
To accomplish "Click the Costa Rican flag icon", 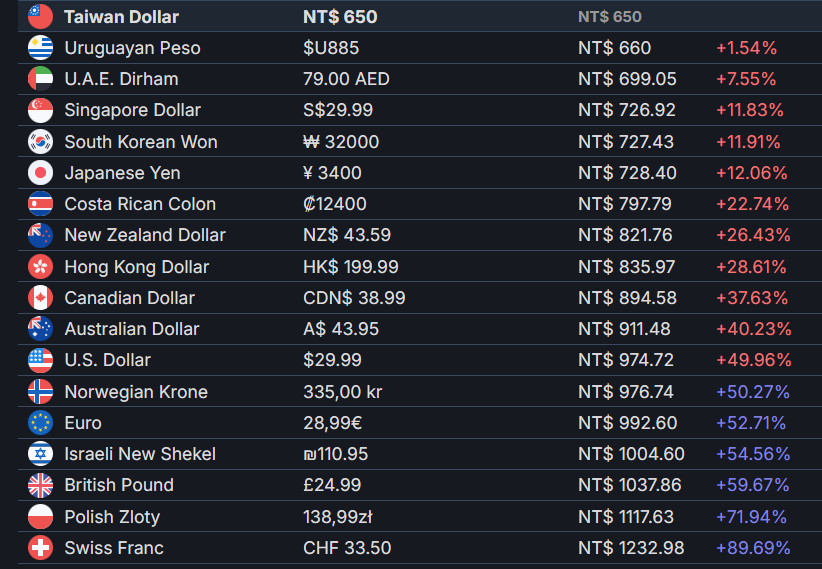I will click(x=40, y=203).
